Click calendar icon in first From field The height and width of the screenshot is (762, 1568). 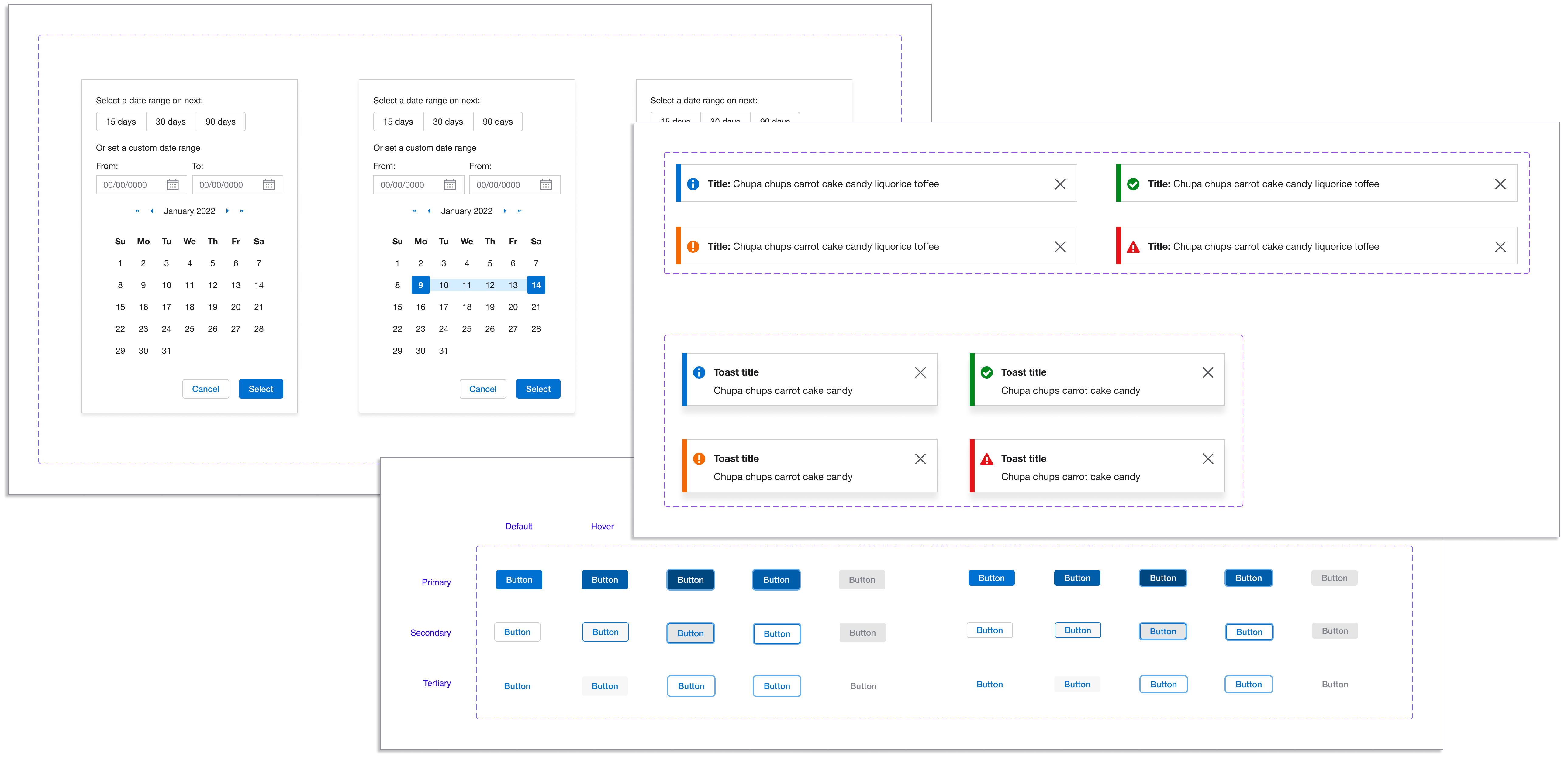[x=172, y=185]
